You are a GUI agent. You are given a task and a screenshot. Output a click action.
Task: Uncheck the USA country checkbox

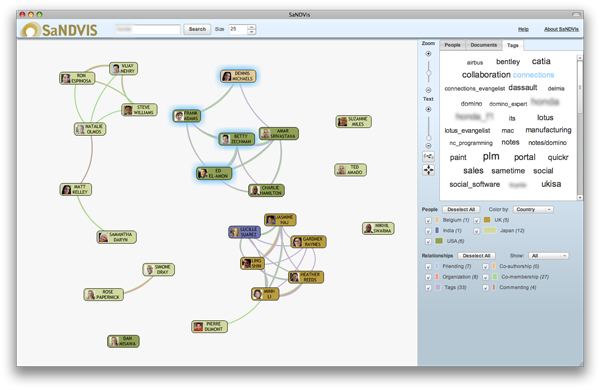point(428,241)
